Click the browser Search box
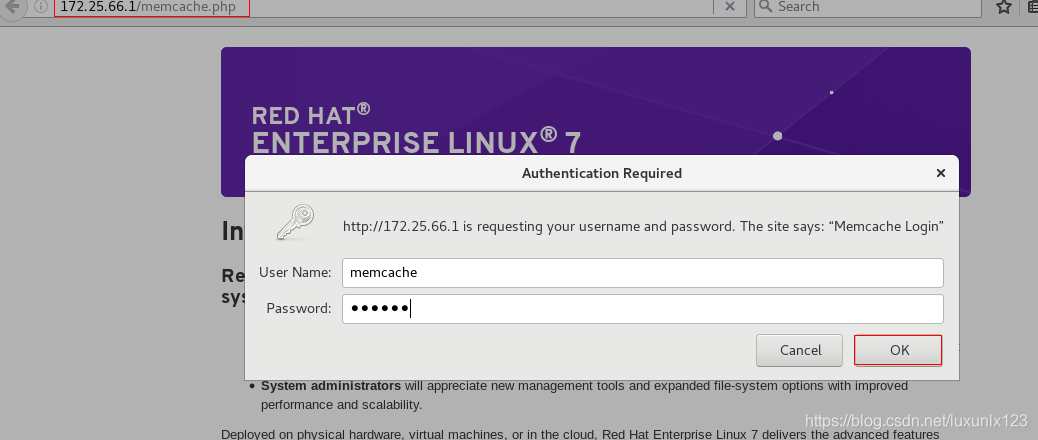This screenshot has width=1038, height=440. pyautogui.click(x=867, y=7)
